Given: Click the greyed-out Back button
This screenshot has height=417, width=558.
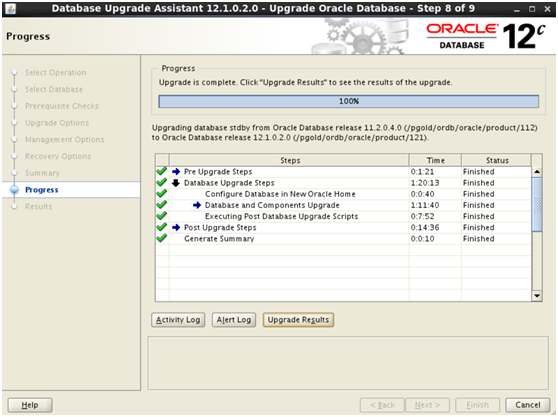Looking at the screenshot, I should 382,405.
